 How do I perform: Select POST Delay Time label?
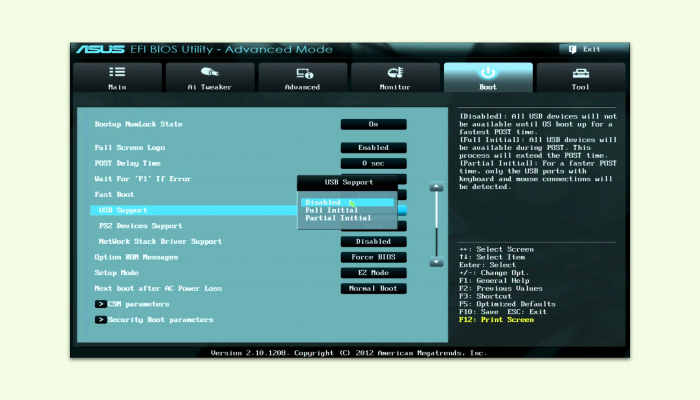pyautogui.click(x=127, y=163)
